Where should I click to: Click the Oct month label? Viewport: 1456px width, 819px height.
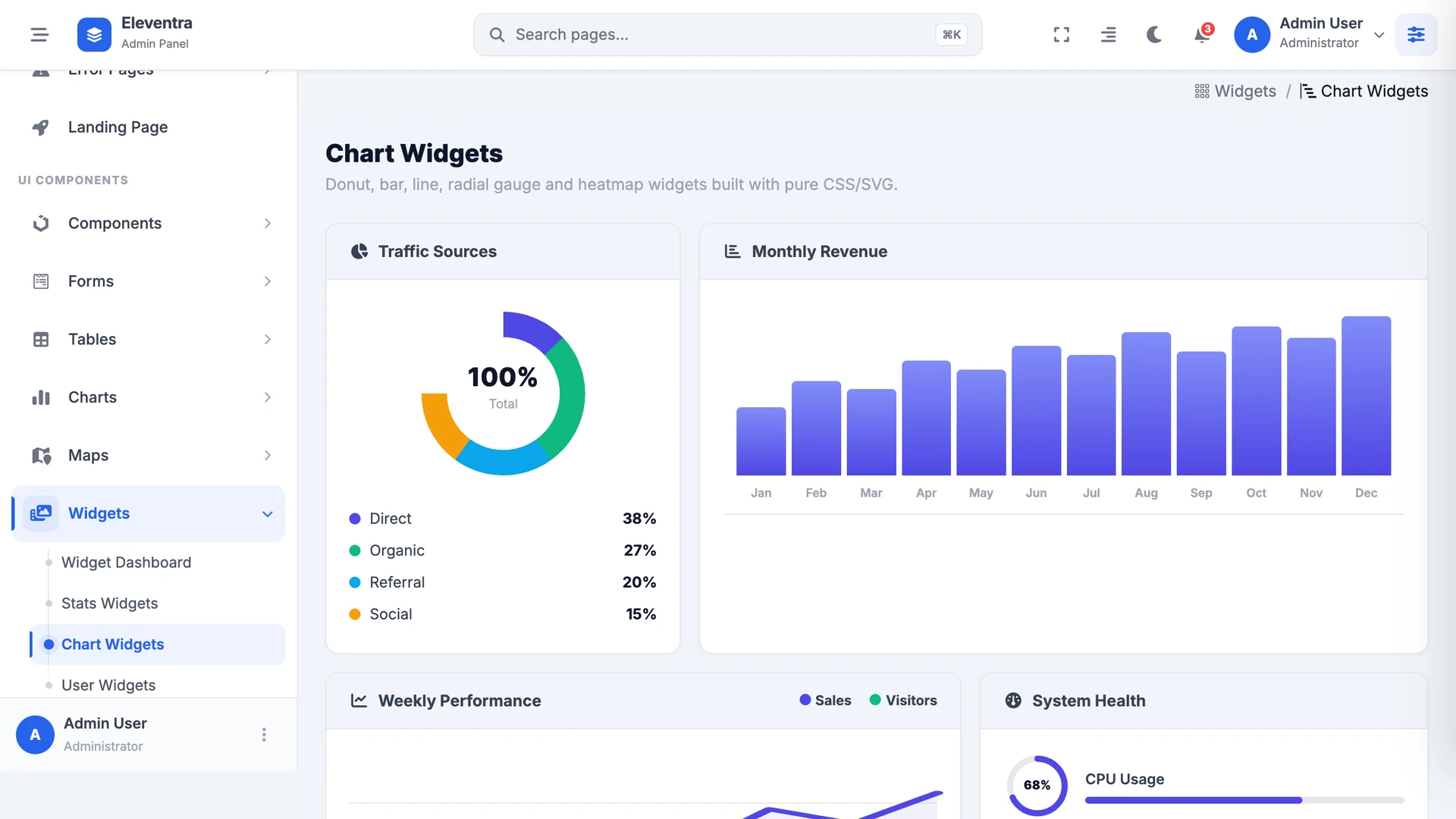[1256, 493]
